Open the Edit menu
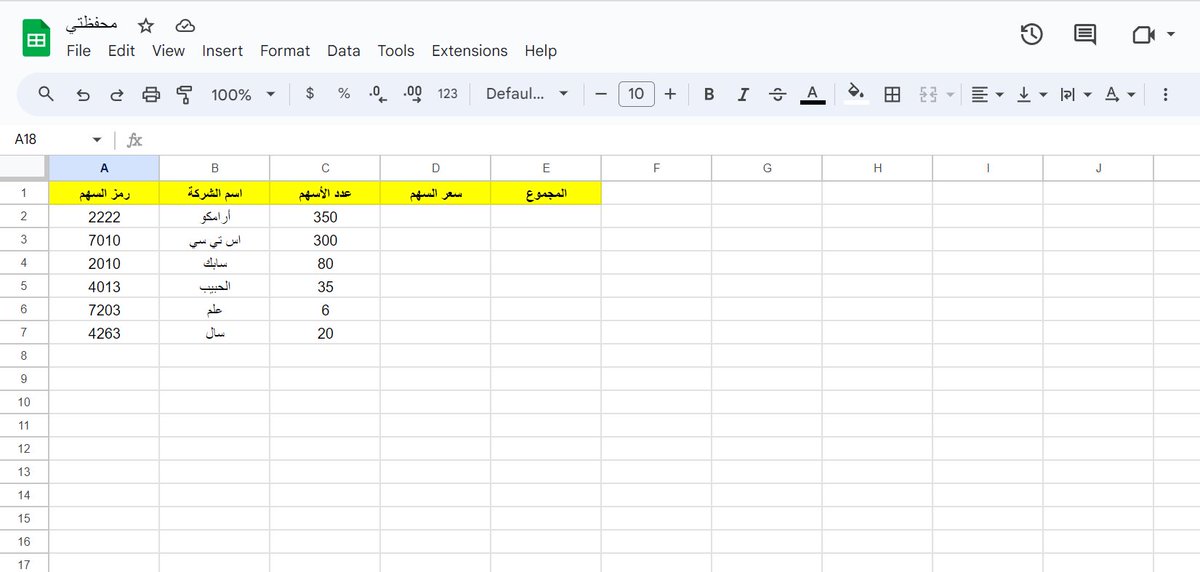The image size is (1200, 572). [x=121, y=50]
